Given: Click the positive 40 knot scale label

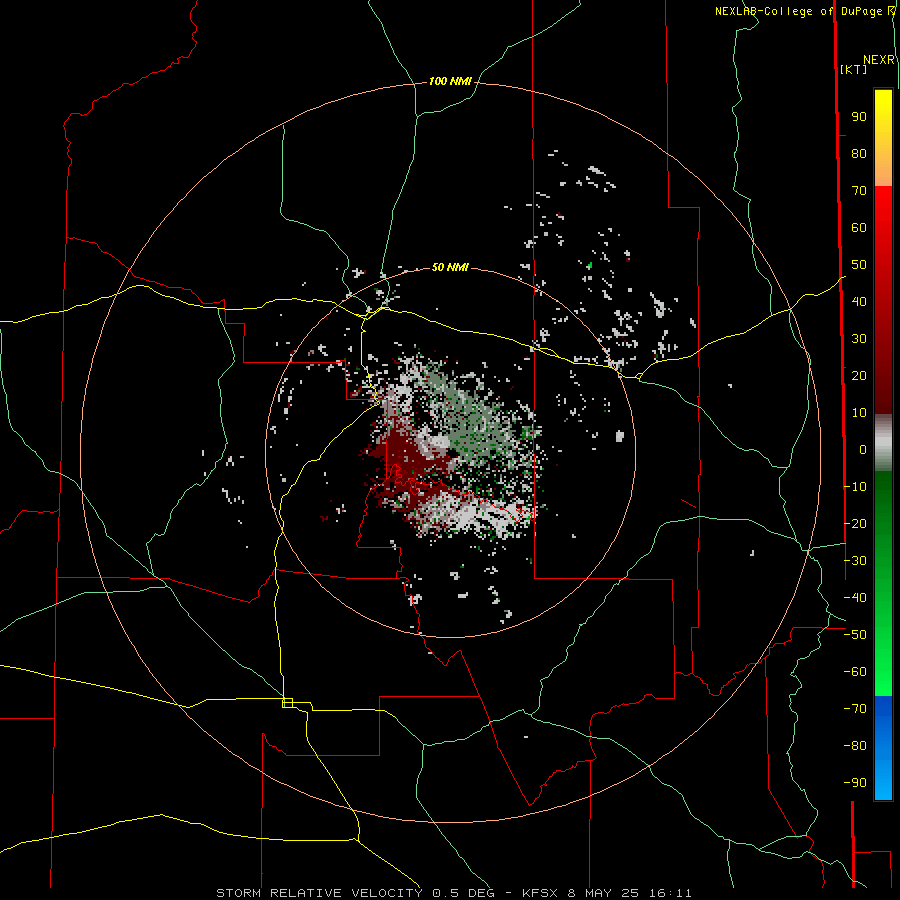Looking at the screenshot, I should pos(859,301).
